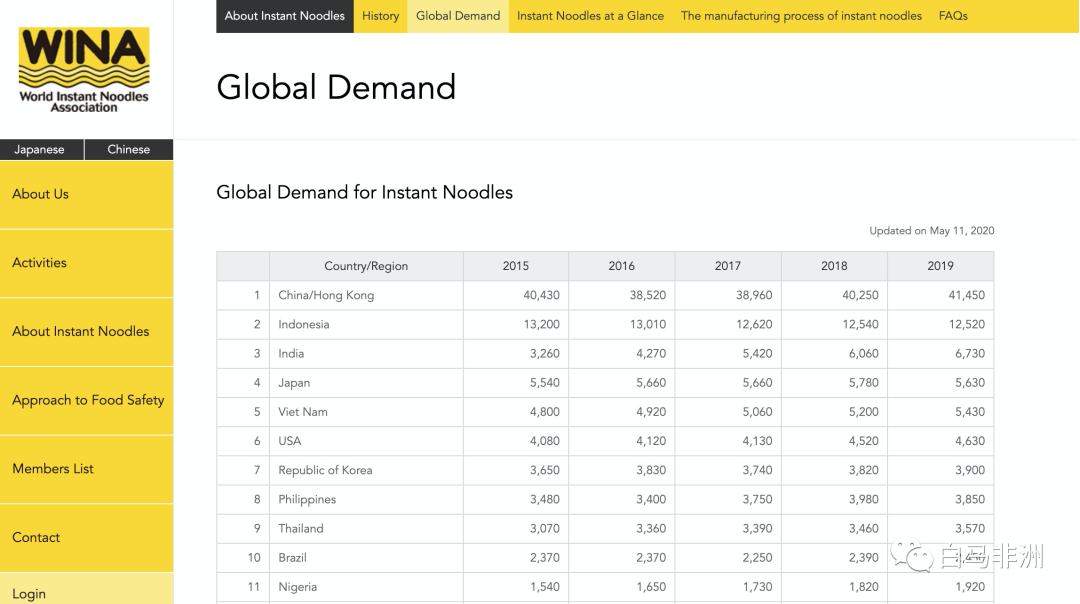
Task: Open the History tab
Action: point(380,16)
